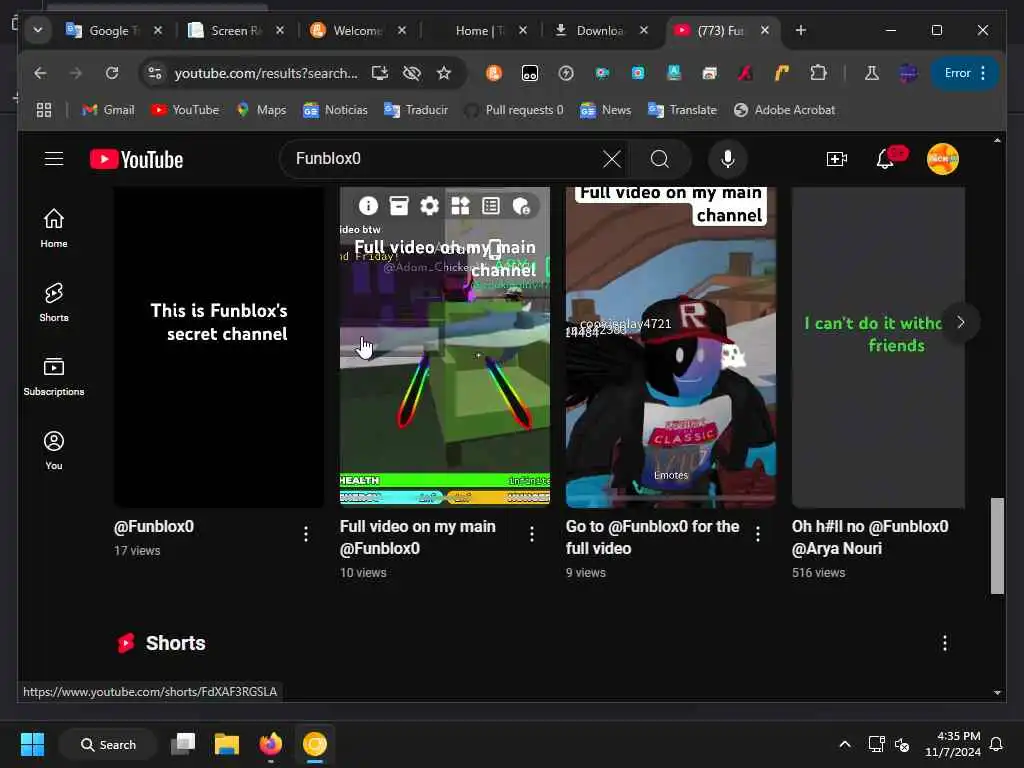Open options for Full video on my main short
This screenshot has height=768, width=1024.
click(532, 534)
